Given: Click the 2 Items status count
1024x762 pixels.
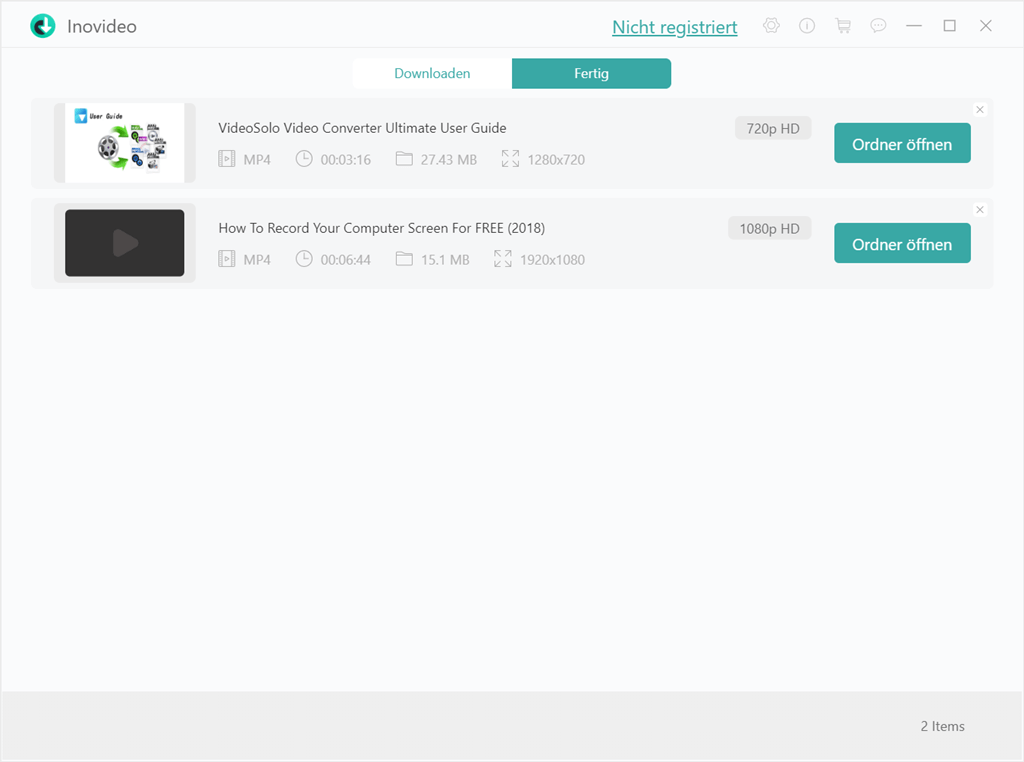Looking at the screenshot, I should 942,726.
